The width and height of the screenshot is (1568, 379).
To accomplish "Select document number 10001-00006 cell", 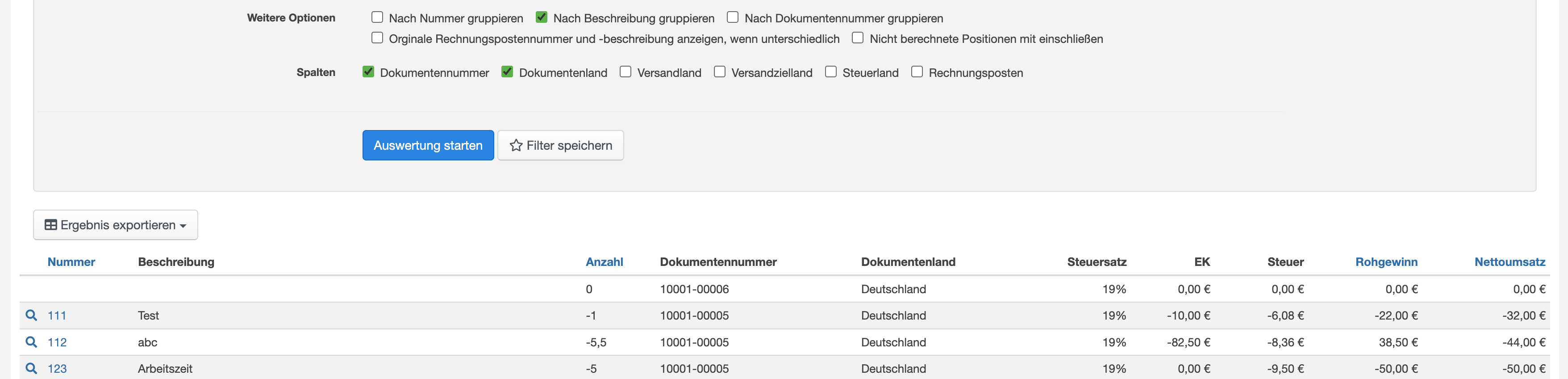I will tap(695, 289).
